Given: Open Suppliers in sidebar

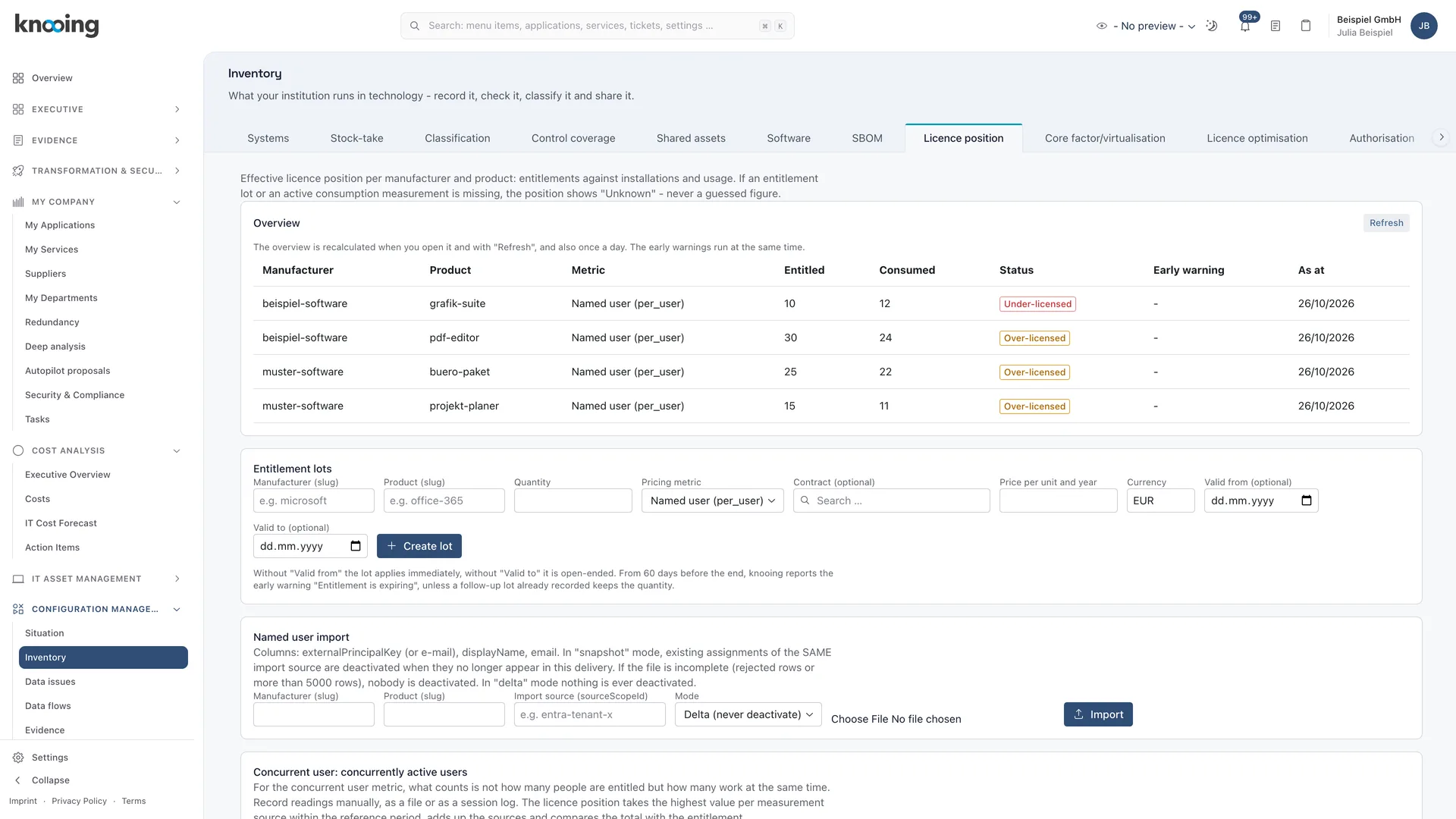Looking at the screenshot, I should [x=45, y=274].
